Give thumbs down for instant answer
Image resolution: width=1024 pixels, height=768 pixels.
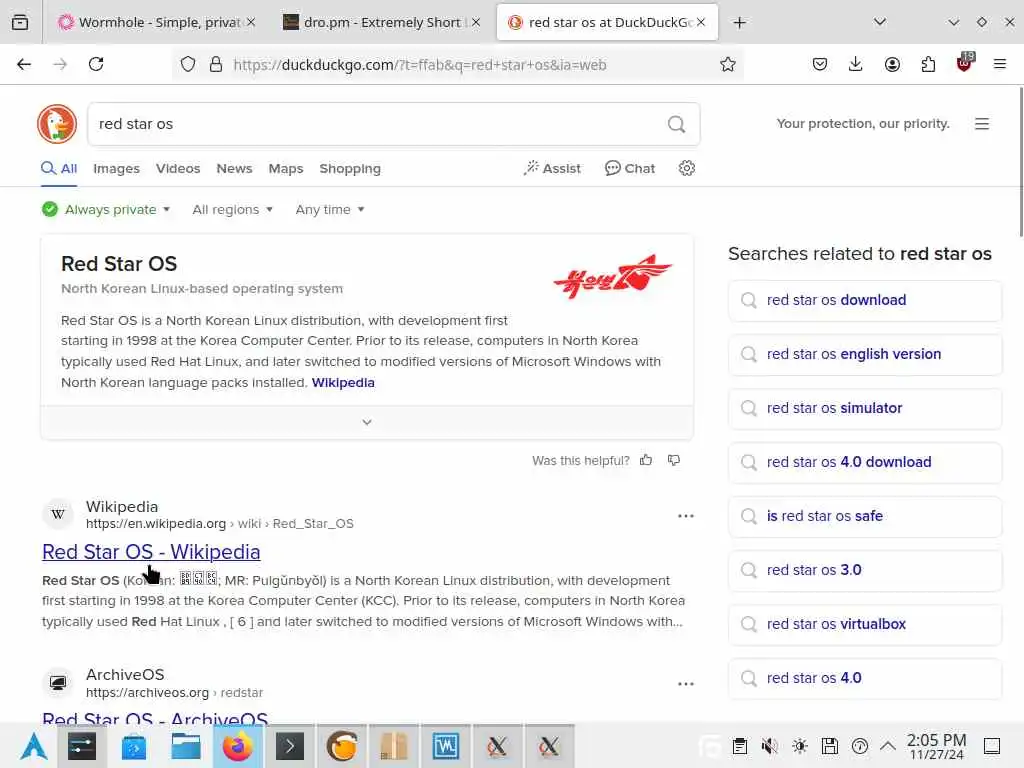(x=674, y=460)
